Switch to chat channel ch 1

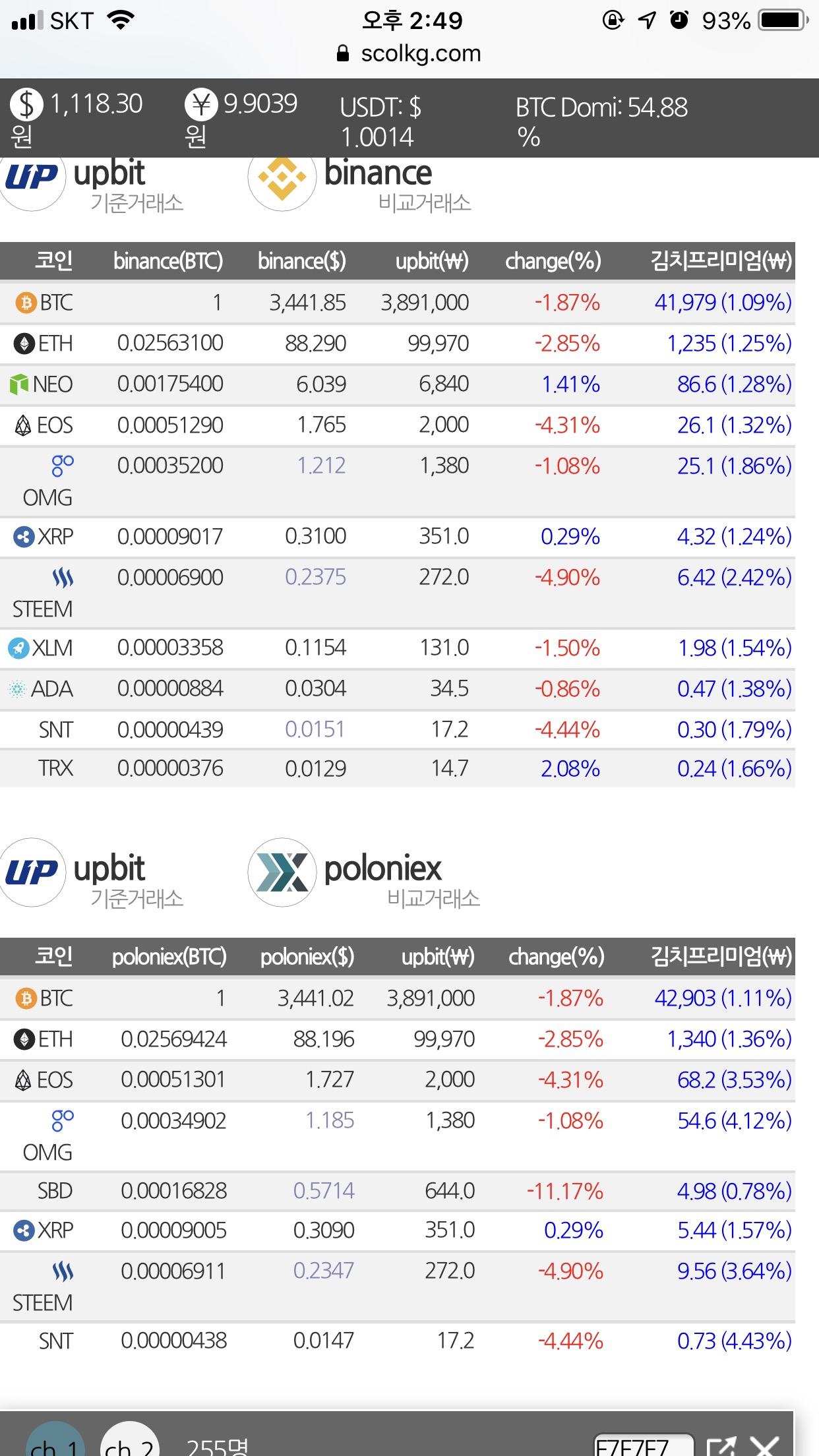tap(55, 1445)
